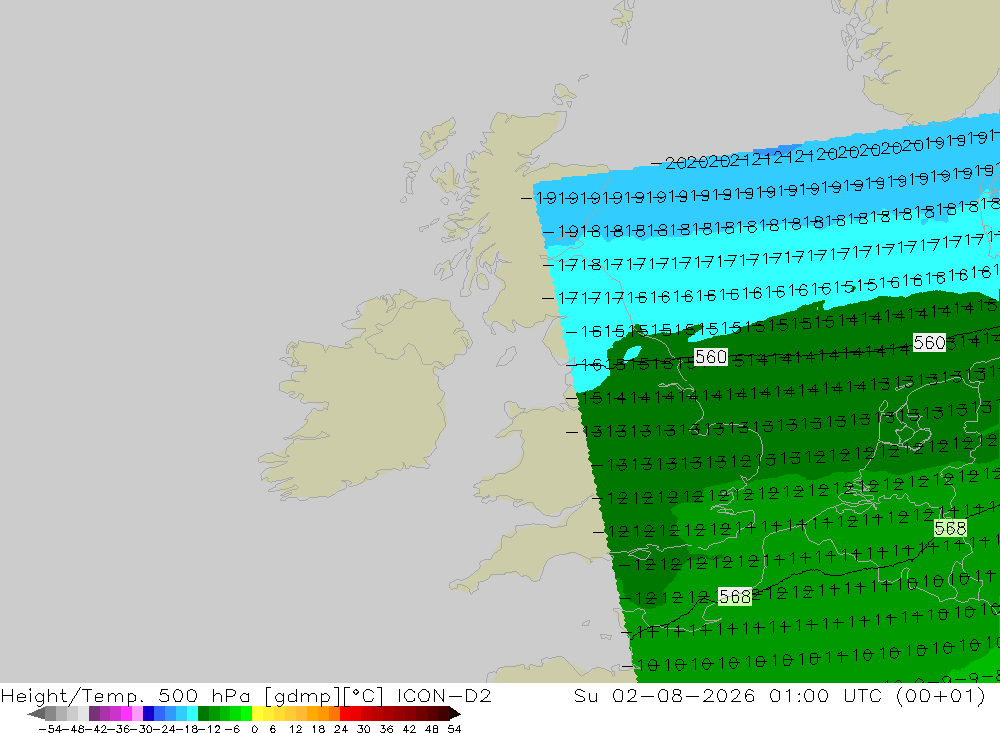Screen dimensions: 1000x733
Task: Click the "Height/Temp." title text
Action: (x=75, y=695)
